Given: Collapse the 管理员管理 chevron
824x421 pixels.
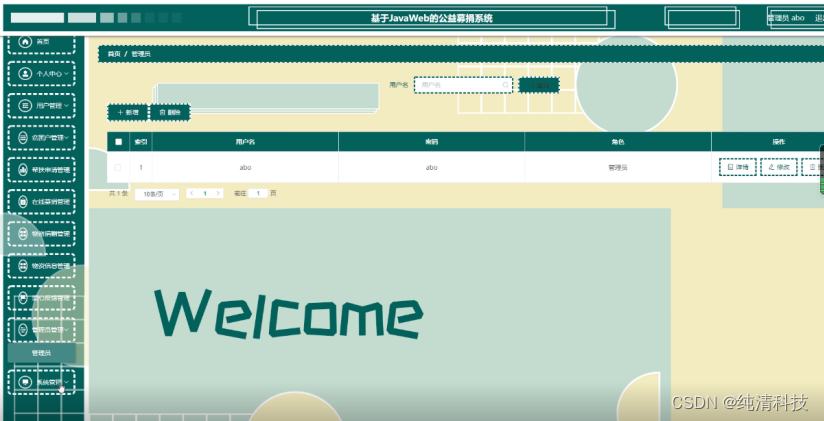Looking at the screenshot, I should coord(67,330).
